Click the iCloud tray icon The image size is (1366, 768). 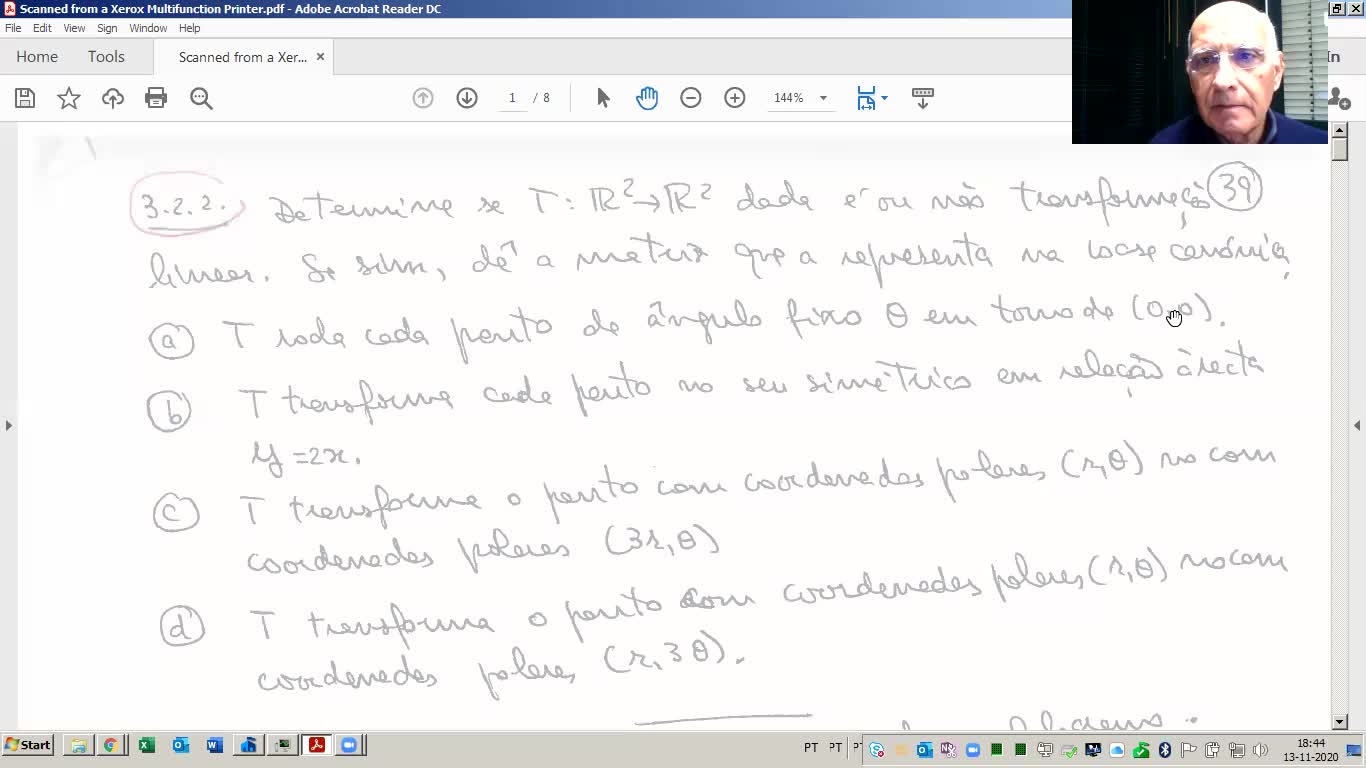1117,750
